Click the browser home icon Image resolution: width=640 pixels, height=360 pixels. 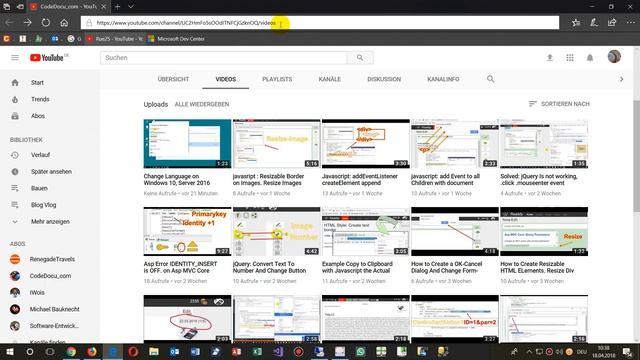[64, 22]
